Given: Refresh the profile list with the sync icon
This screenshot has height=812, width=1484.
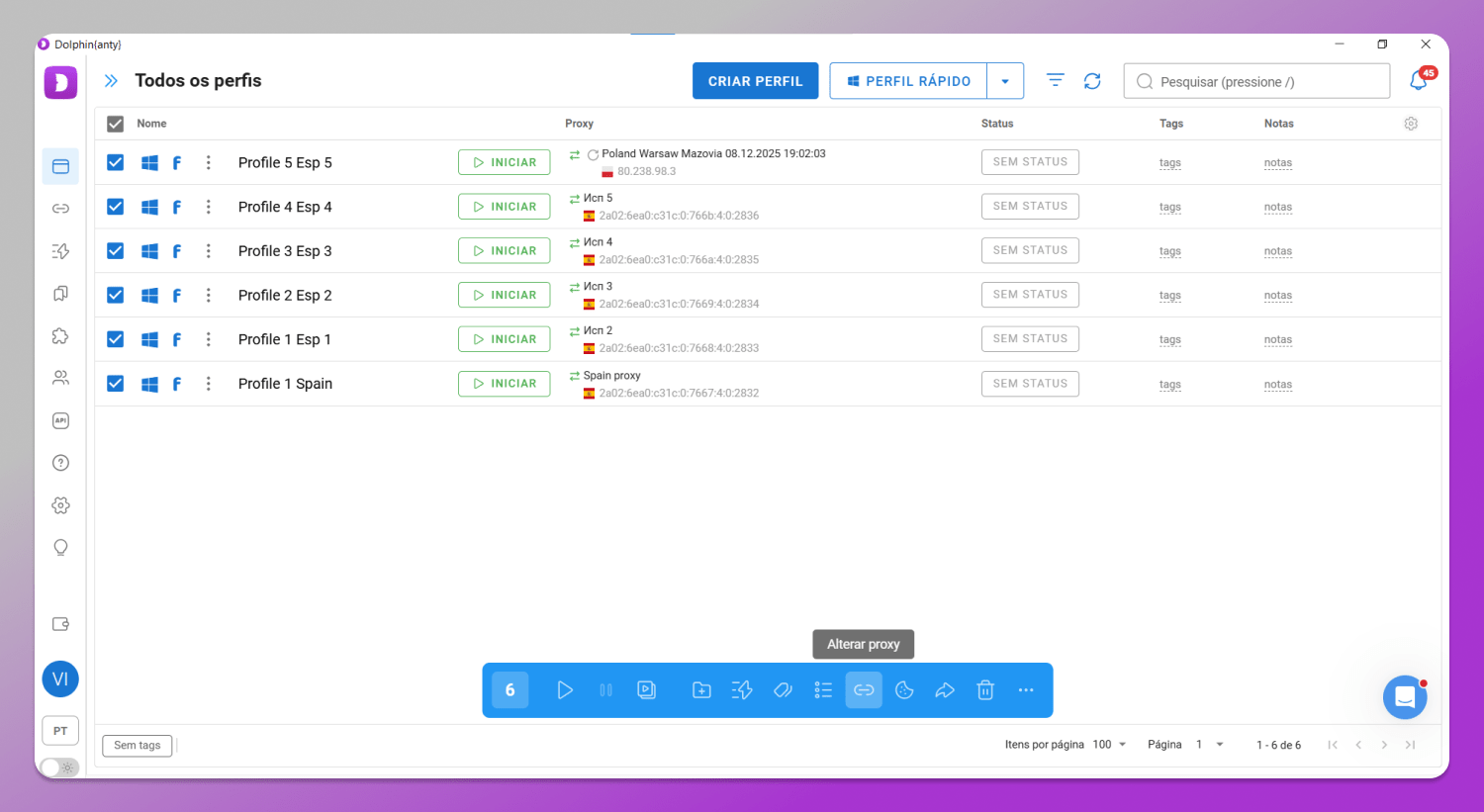Looking at the screenshot, I should click(x=1092, y=80).
